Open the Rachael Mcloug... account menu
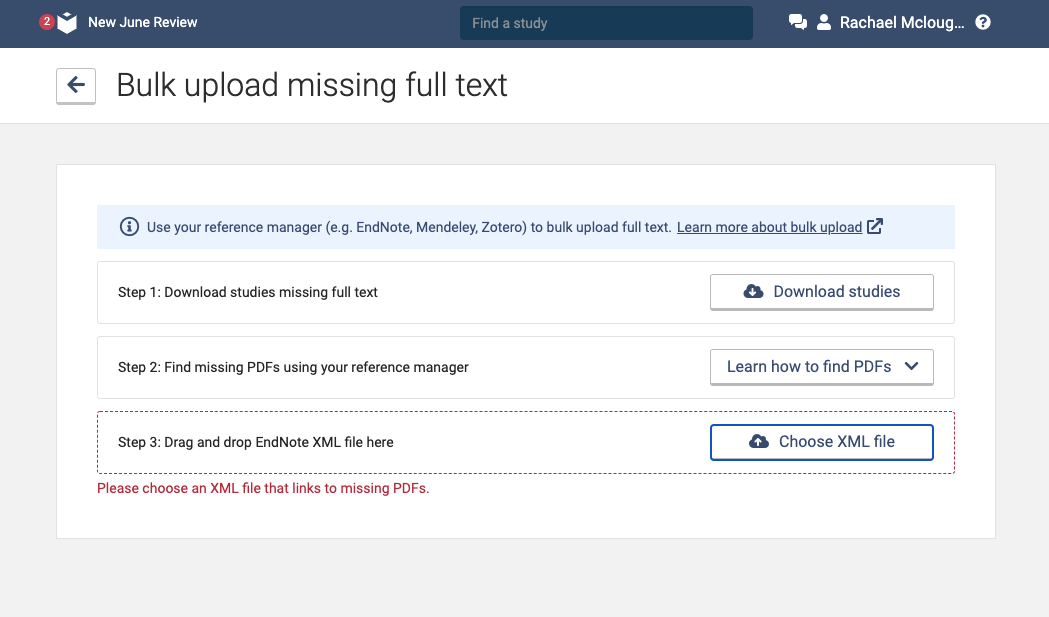Viewport: 1049px width, 617px height. pos(902,22)
